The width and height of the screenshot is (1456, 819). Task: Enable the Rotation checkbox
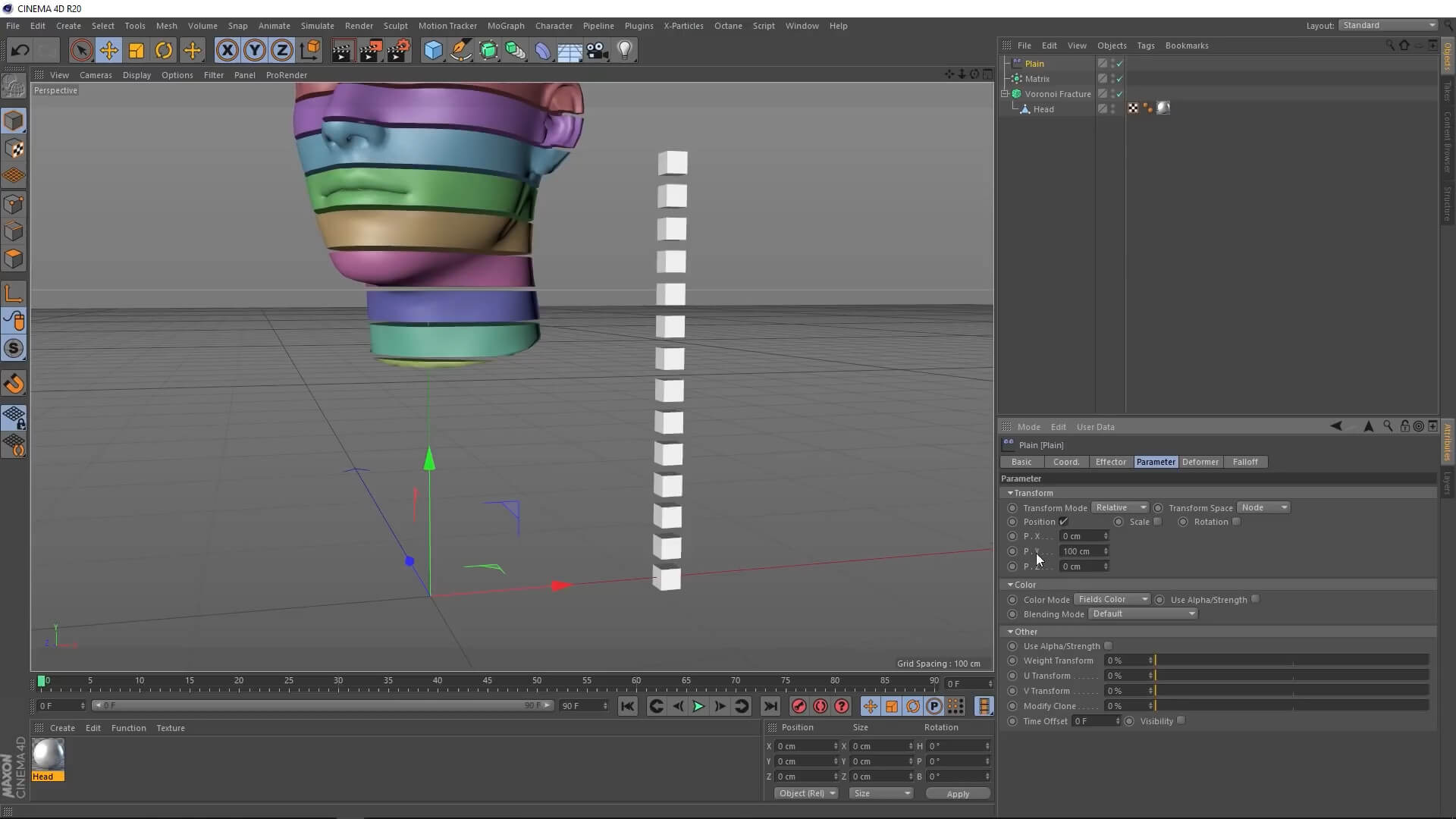1236,522
